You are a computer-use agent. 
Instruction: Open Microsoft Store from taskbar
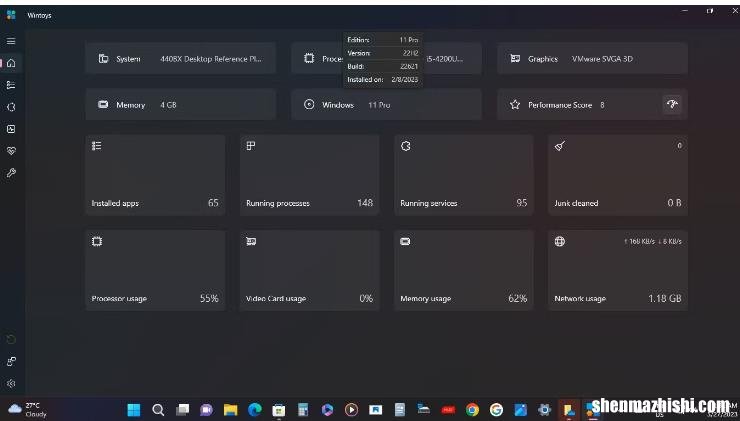click(x=279, y=410)
